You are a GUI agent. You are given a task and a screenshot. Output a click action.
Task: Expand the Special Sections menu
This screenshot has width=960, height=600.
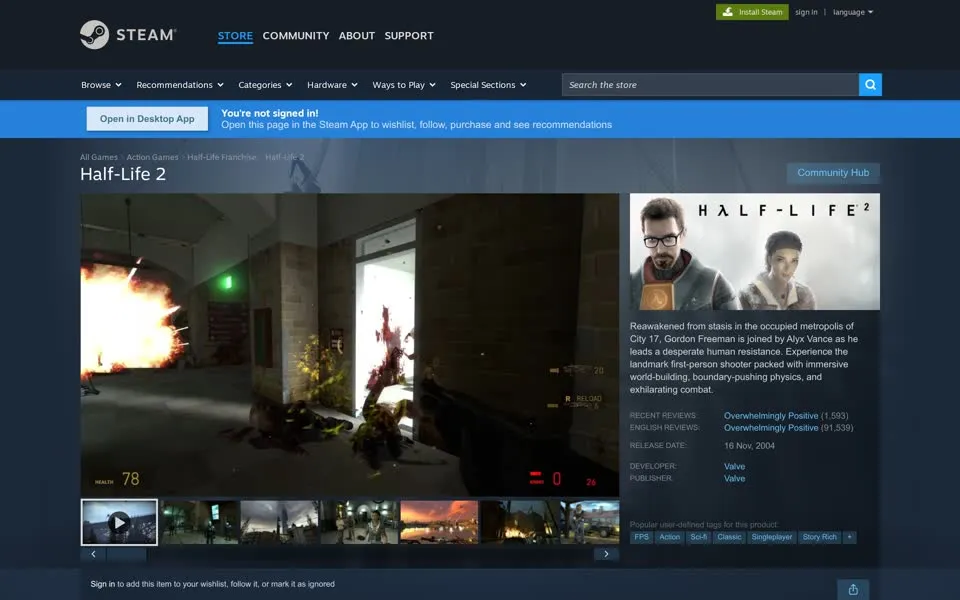point(489,84)
